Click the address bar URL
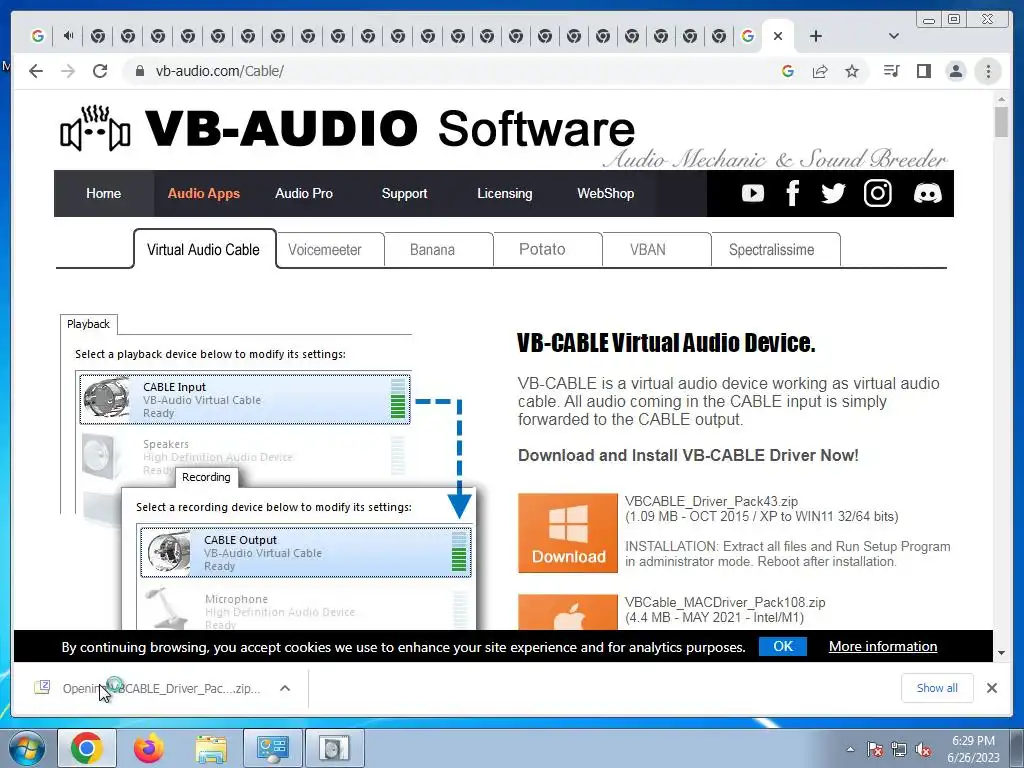Viewport: 1024px width, 768px height. tap(219, 71)
